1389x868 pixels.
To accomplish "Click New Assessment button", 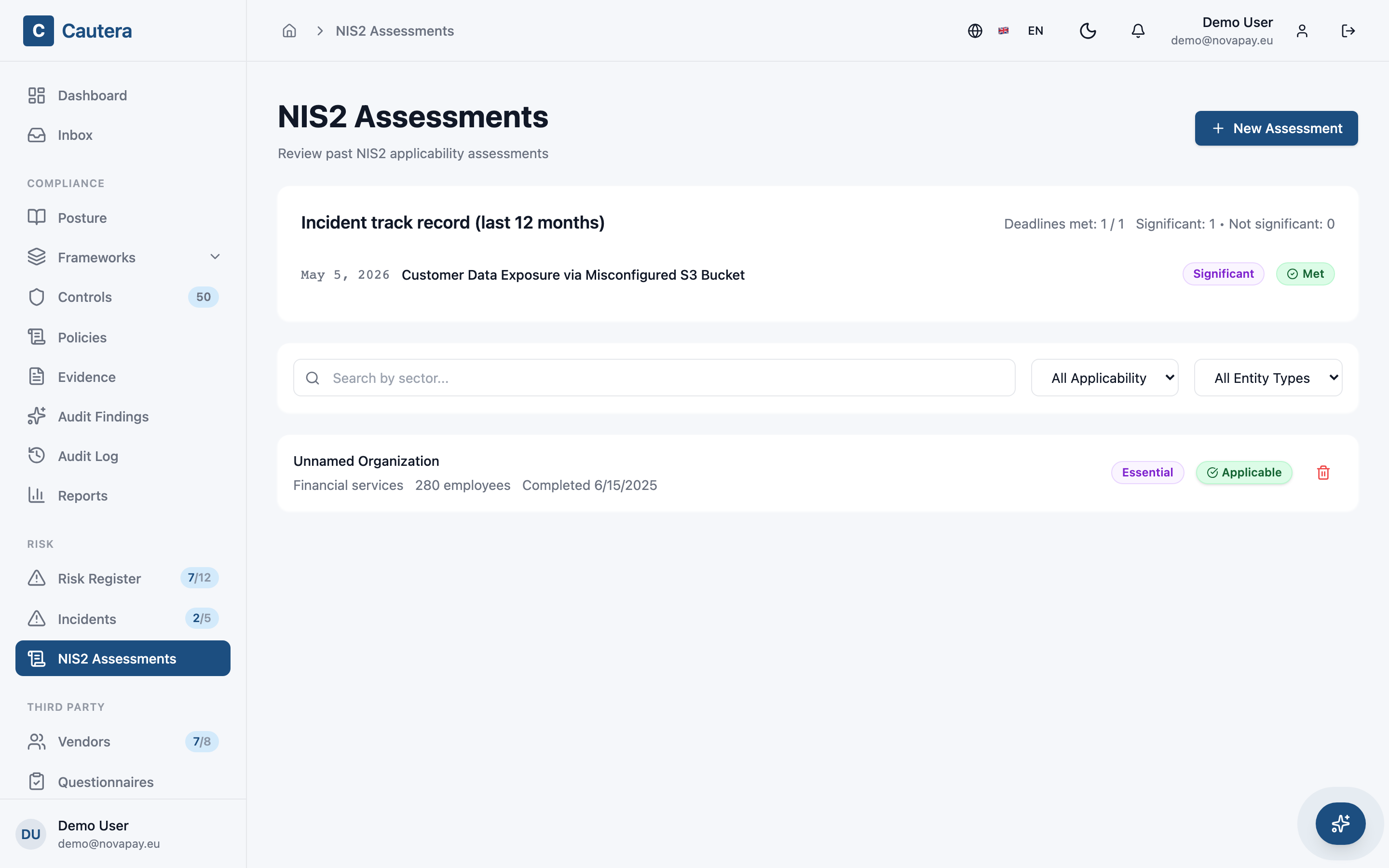I will click(x=1276, y=128).
